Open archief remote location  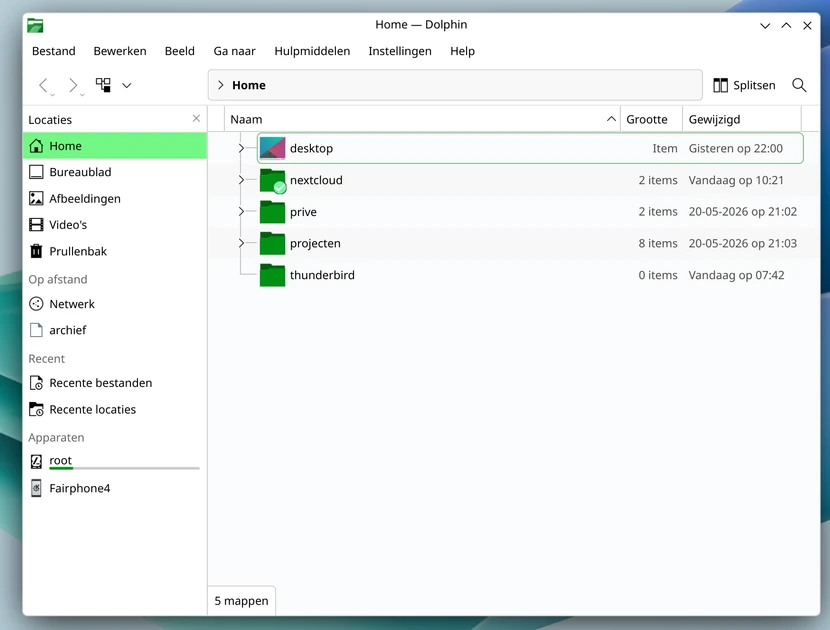[115, 330]
